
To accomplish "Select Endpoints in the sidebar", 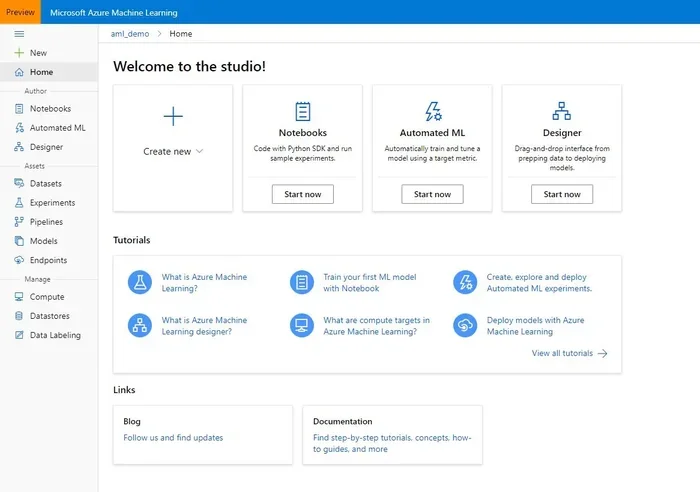I will tap(49, 260).
